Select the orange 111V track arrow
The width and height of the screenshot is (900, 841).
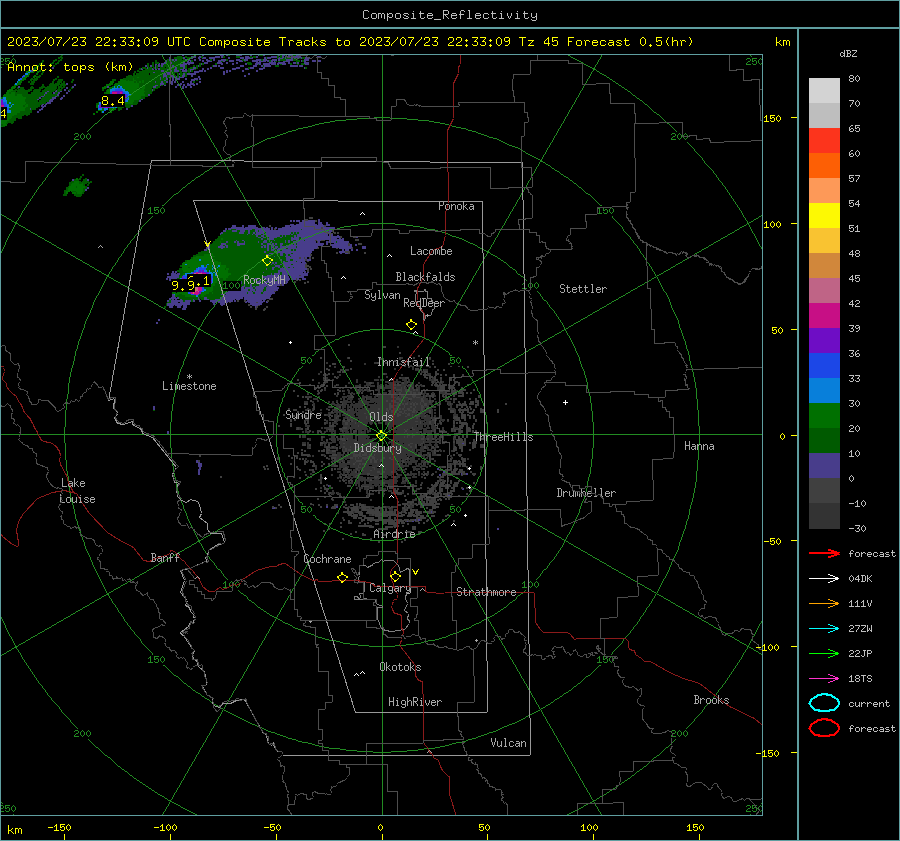824,603
